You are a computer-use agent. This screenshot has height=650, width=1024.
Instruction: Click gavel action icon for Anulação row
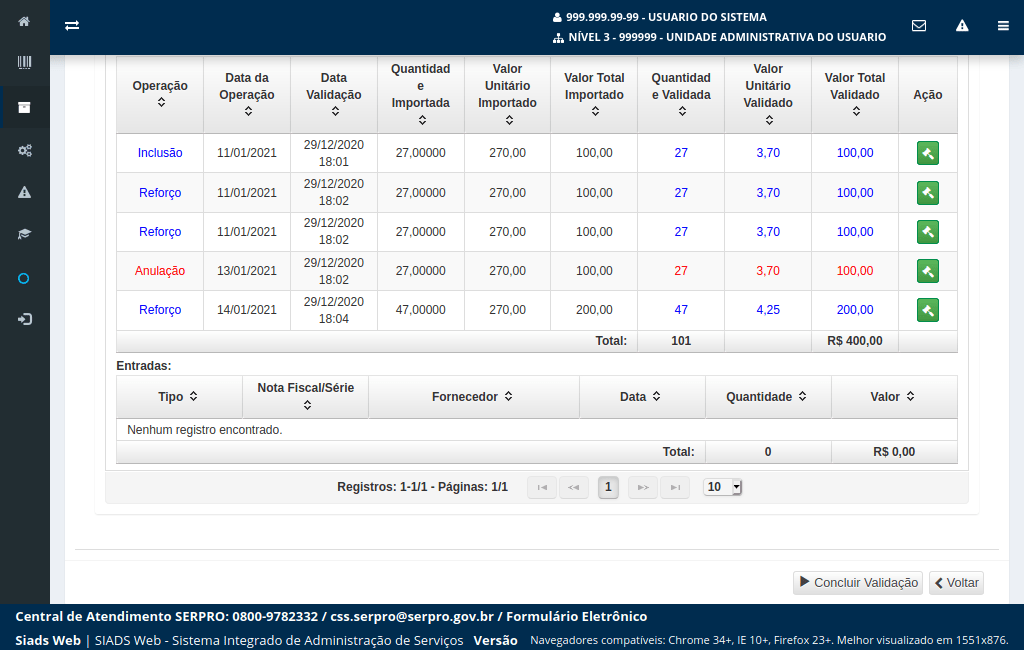(x=927, y=271)
